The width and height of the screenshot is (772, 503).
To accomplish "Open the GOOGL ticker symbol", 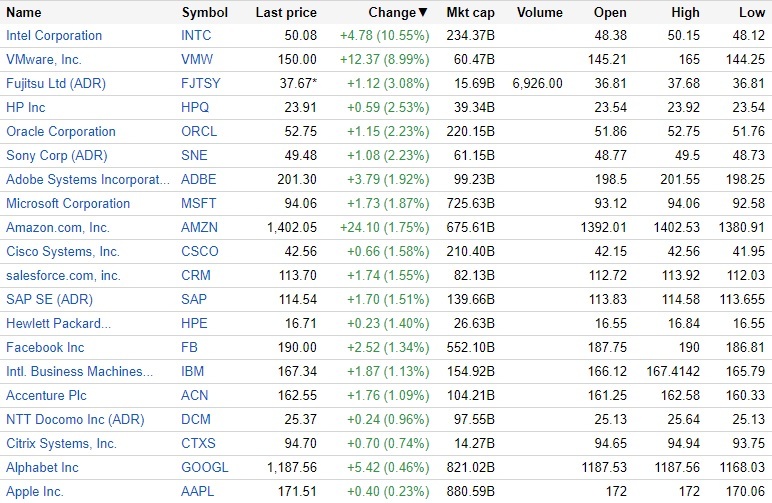I will tap(204, 468).
